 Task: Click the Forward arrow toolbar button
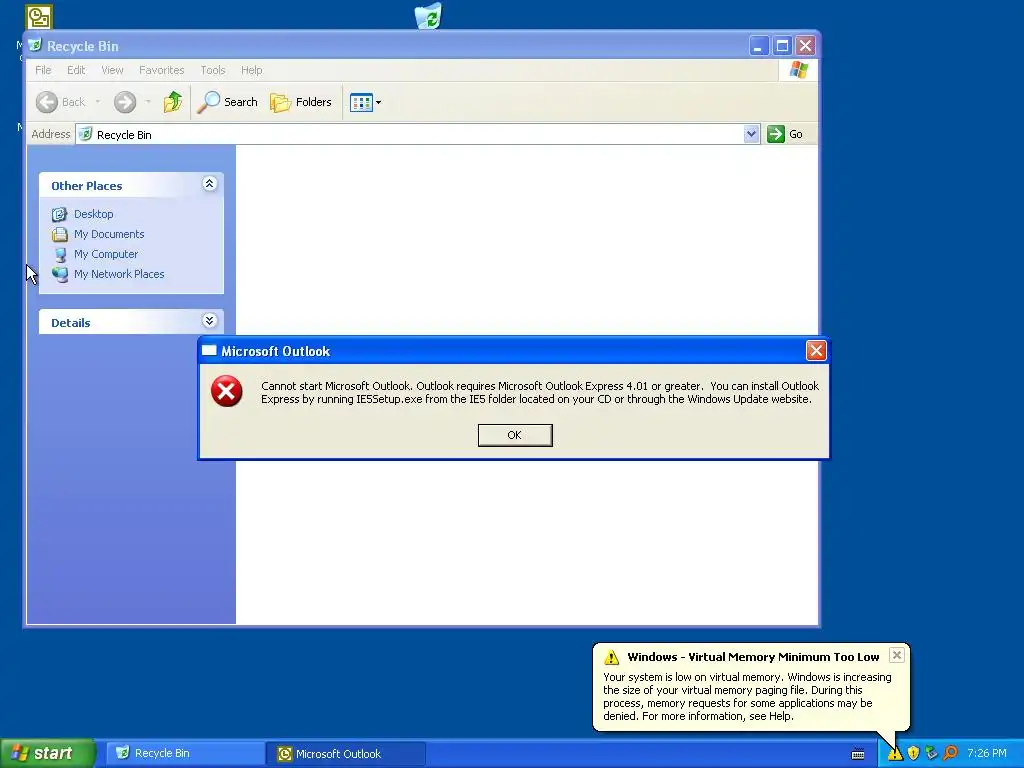[125, 102]
